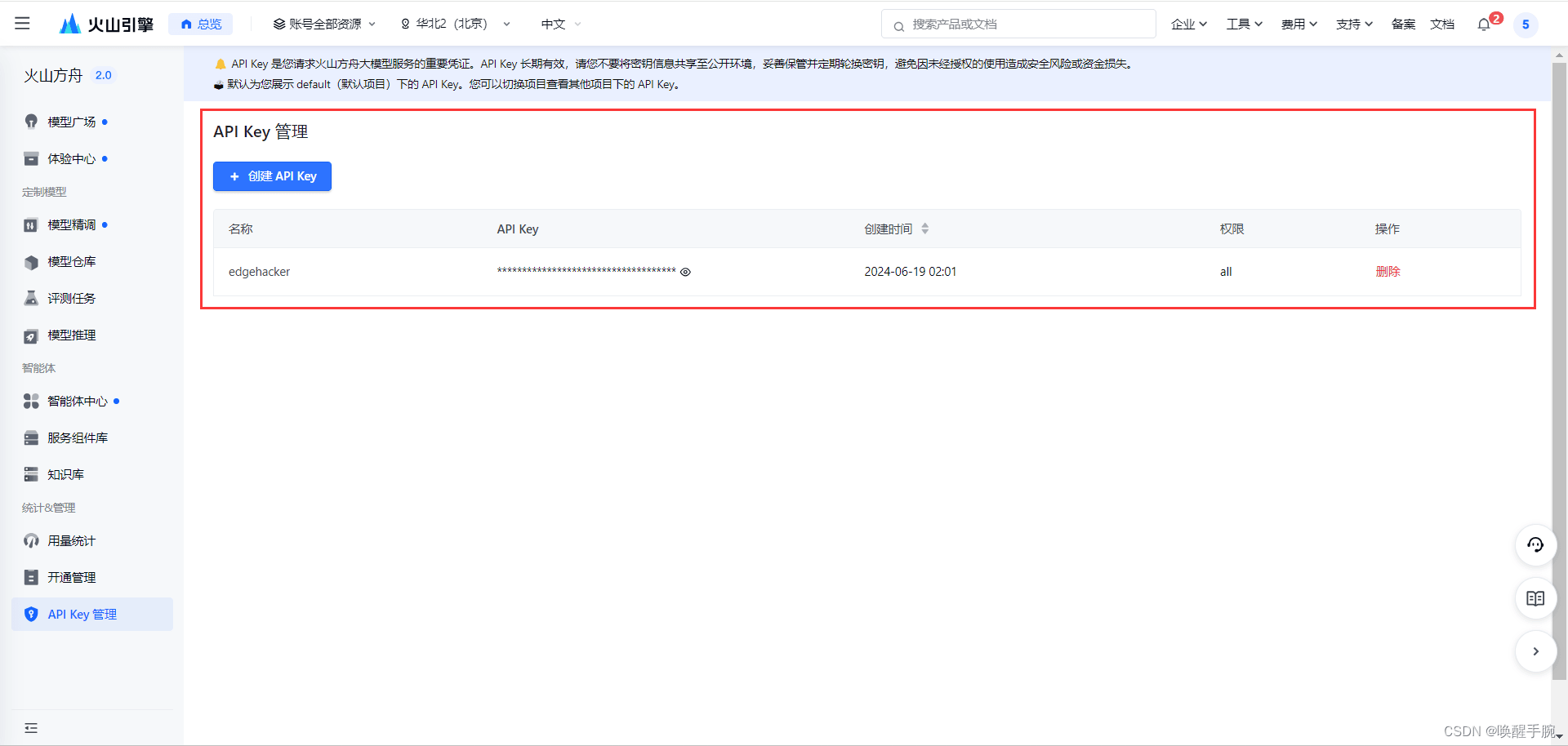
Task: Open the hamburger menu at top left
Action: 22,24
